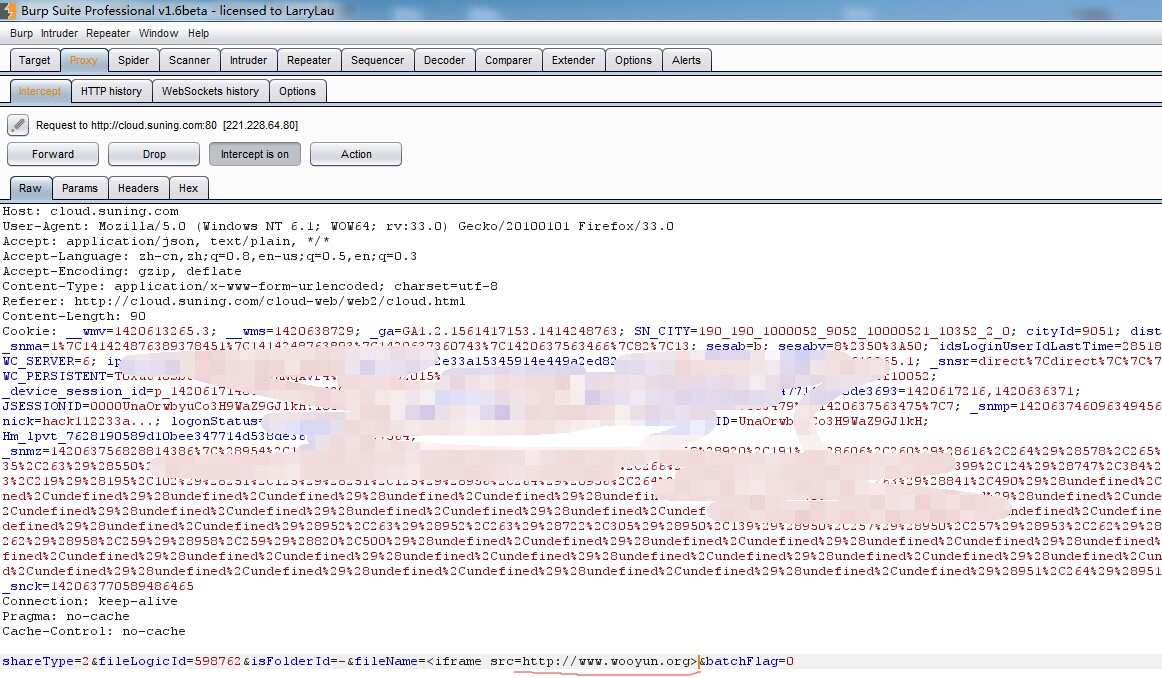Screen dimensions: 1162x678
Task: Select the Raw view tab
Action: pos(30,188)
